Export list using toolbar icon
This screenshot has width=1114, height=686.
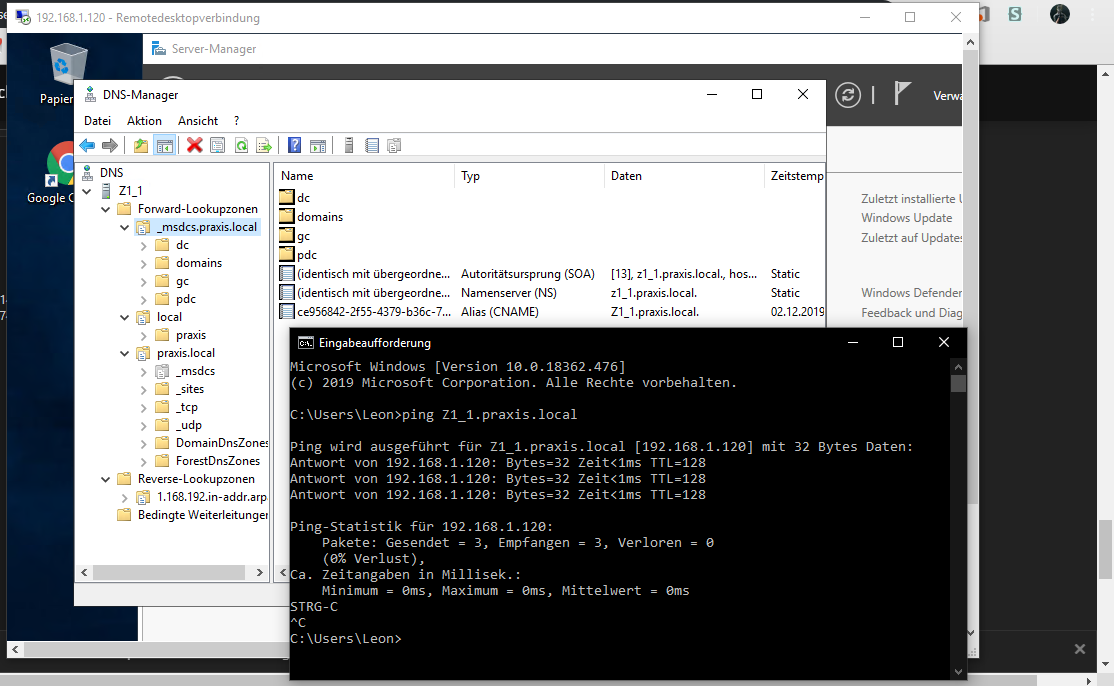(264, 146)
